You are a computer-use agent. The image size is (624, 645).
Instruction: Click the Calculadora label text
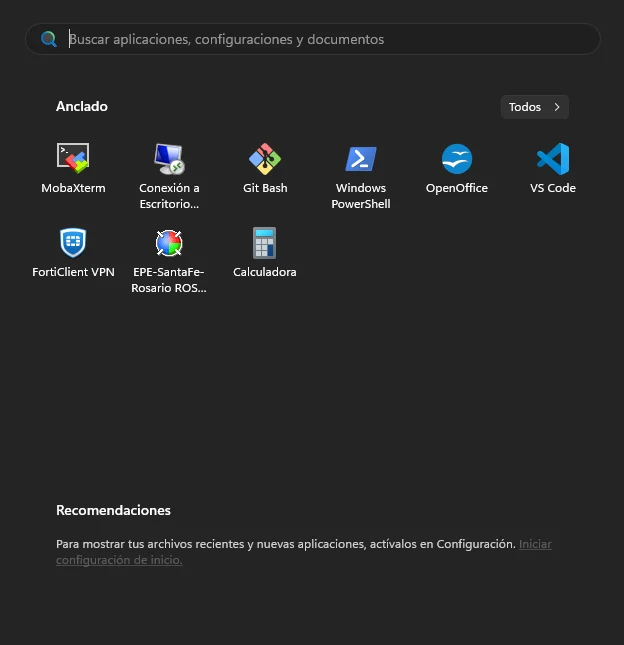tap(264, 272)
